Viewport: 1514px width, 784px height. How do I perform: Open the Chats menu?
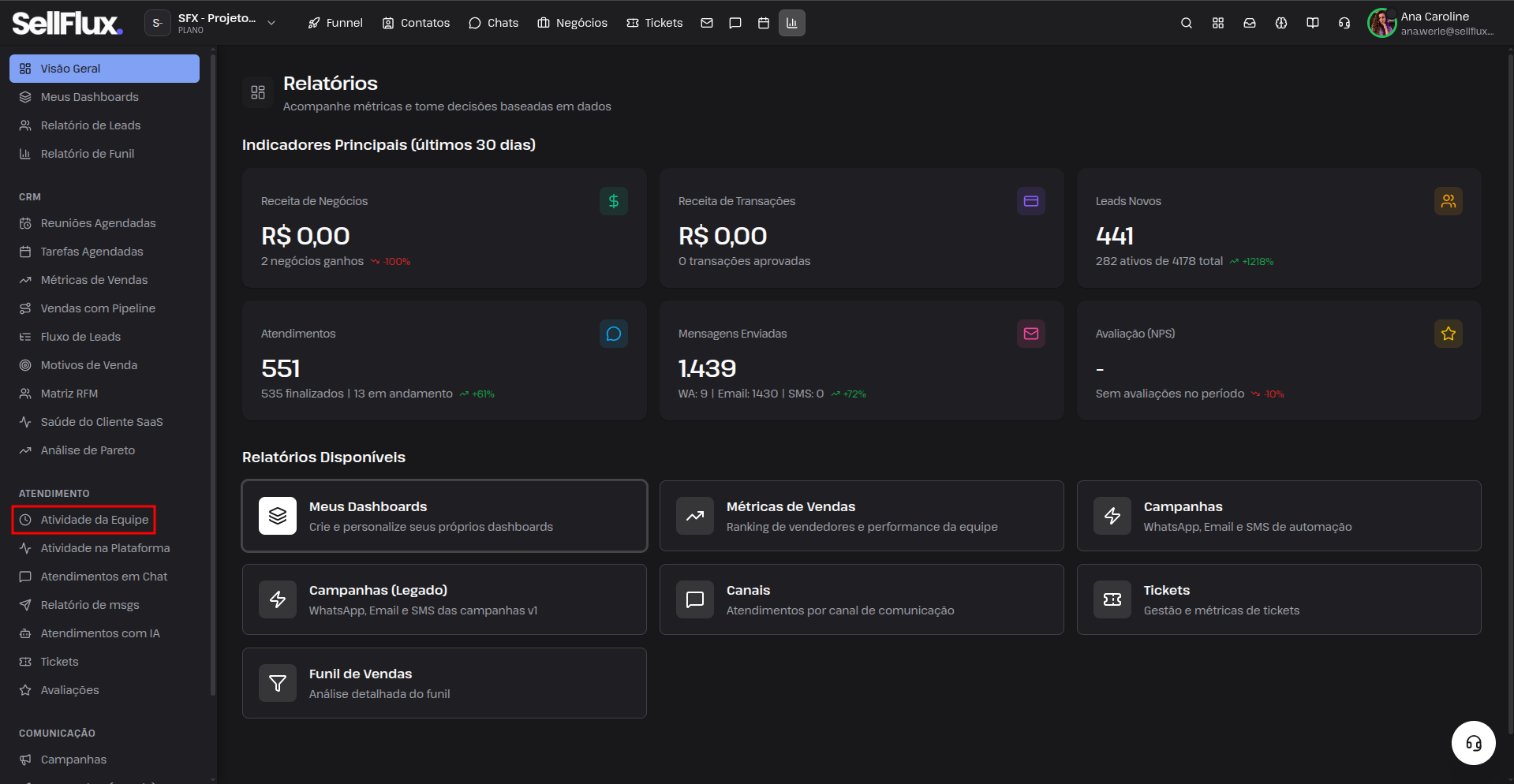(493, 23)
